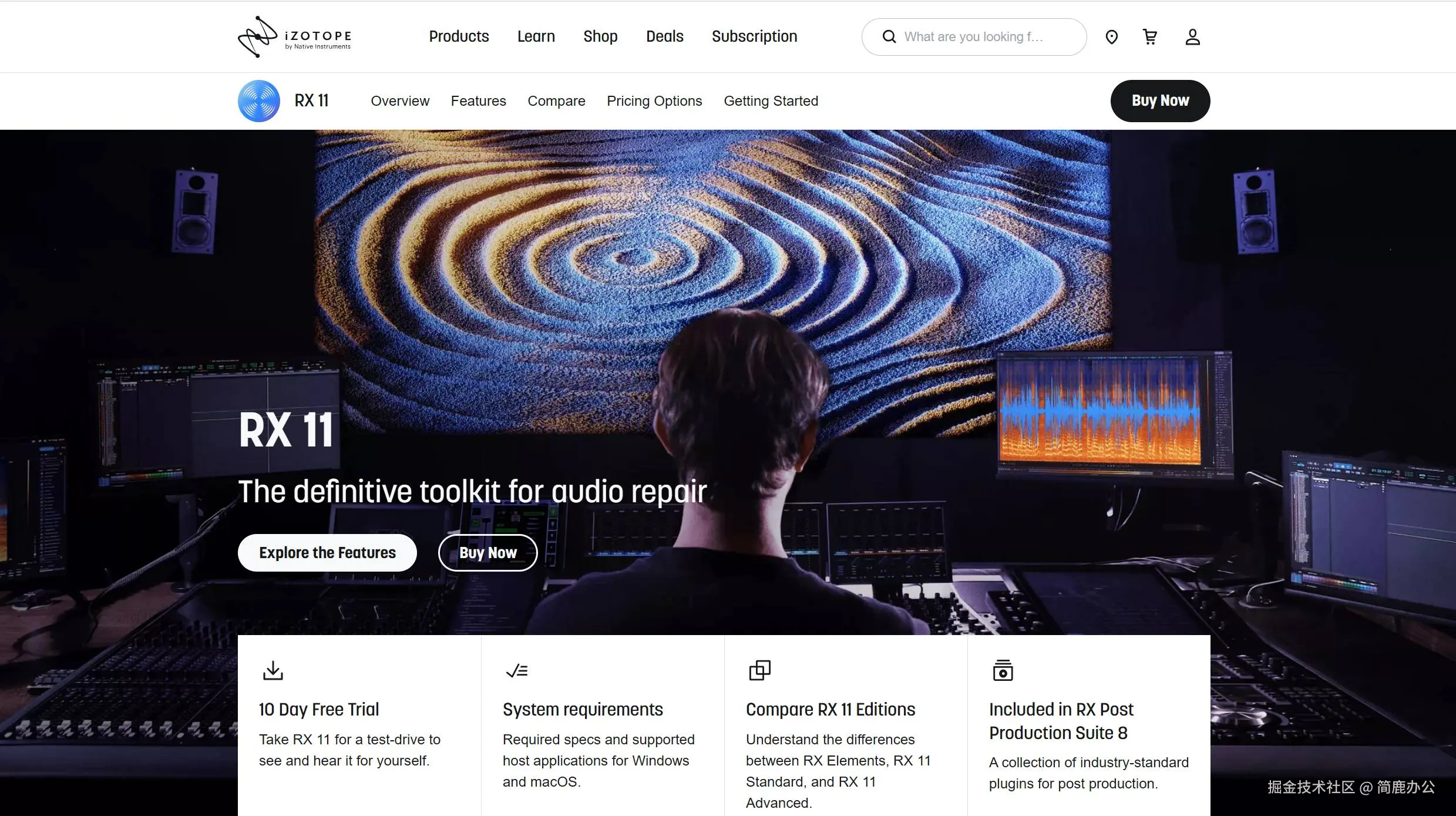1456x816 pixels.
Task: Open the user account icon
Action: pyautogui.click(x=1192, y=37)
